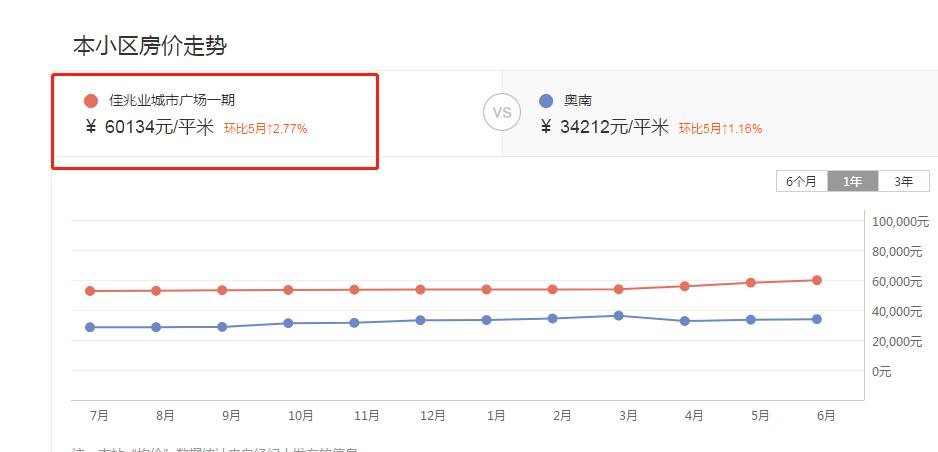Open the 佳兆业城市广场一期 community name

click(x=172, y=101)
